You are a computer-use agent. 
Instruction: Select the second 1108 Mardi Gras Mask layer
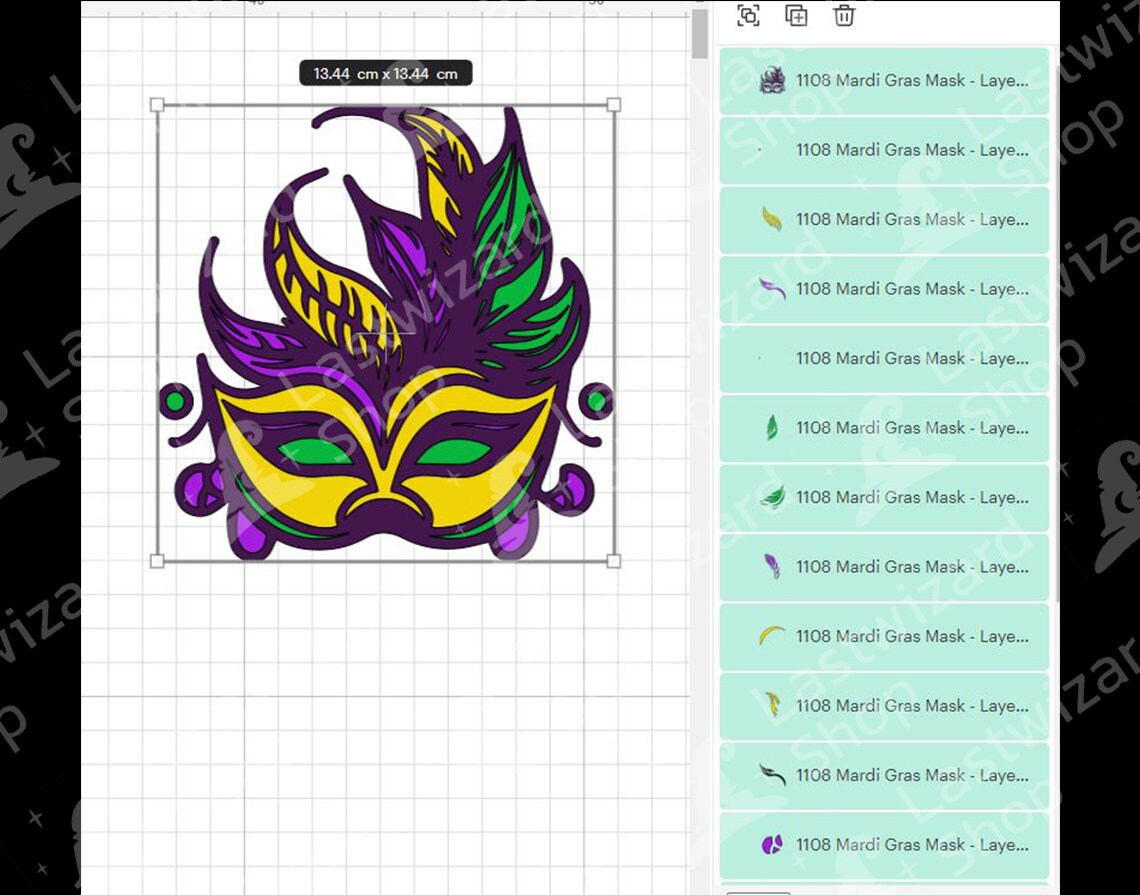point(883,150)
